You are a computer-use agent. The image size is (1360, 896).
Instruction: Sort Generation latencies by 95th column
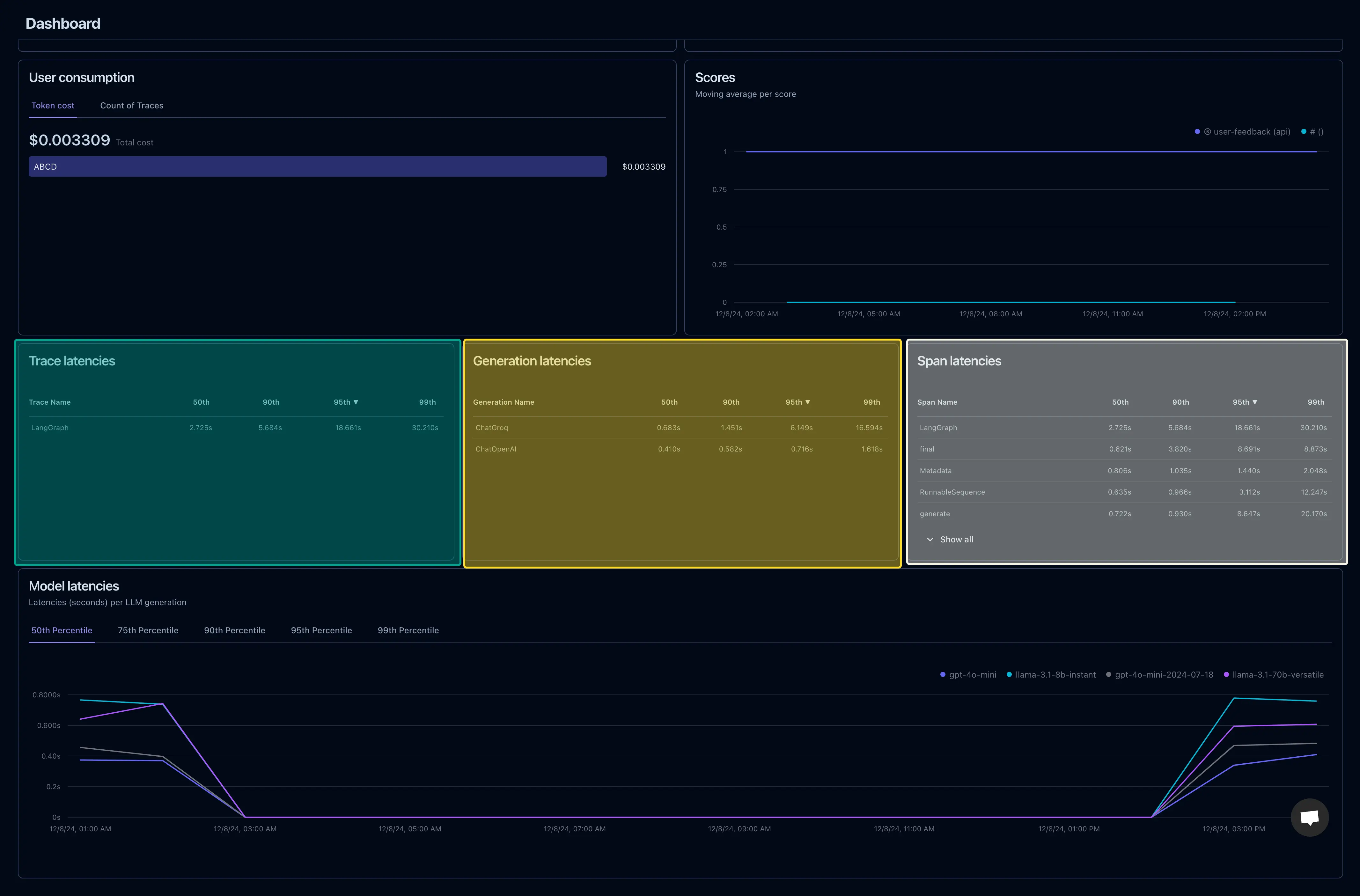(x=798, y=402)
